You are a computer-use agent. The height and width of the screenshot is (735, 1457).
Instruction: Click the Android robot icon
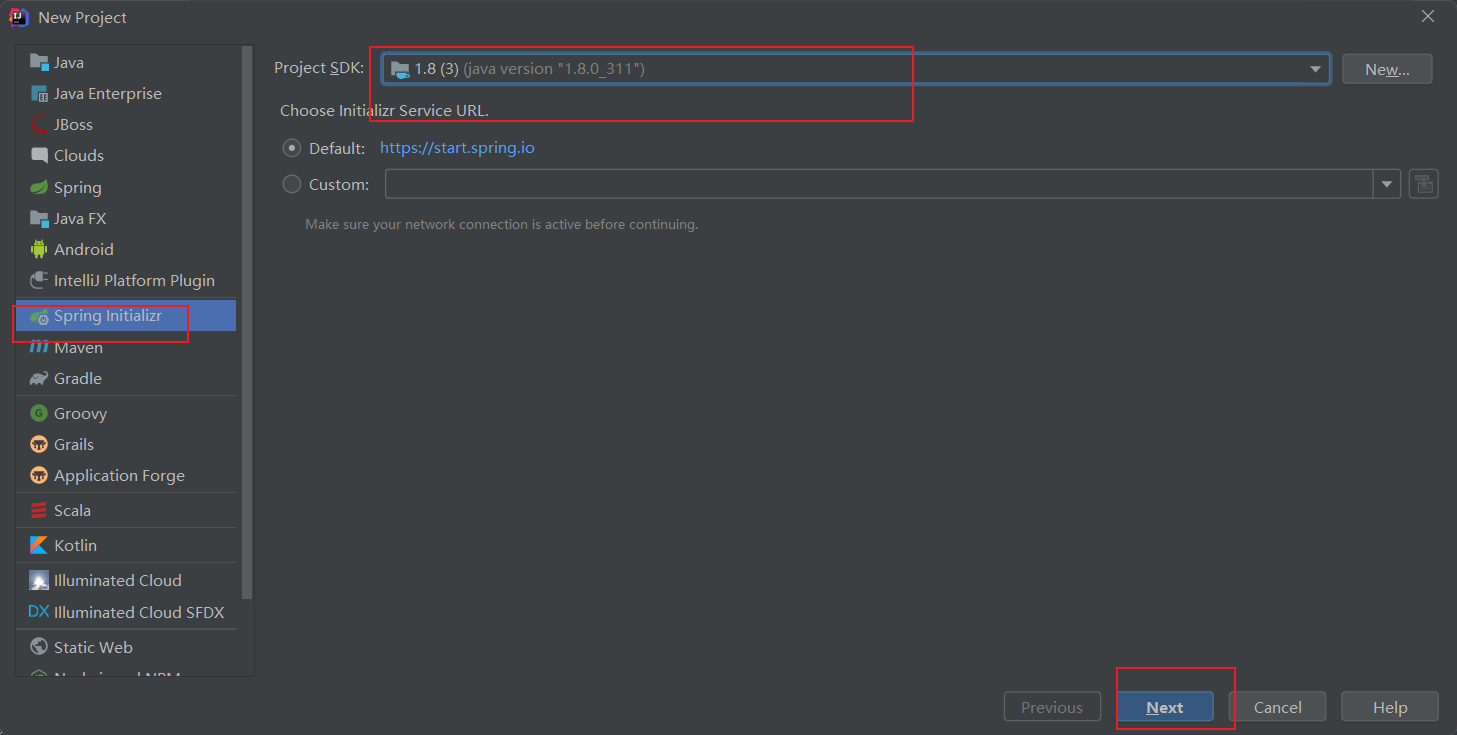click(39, 249)
